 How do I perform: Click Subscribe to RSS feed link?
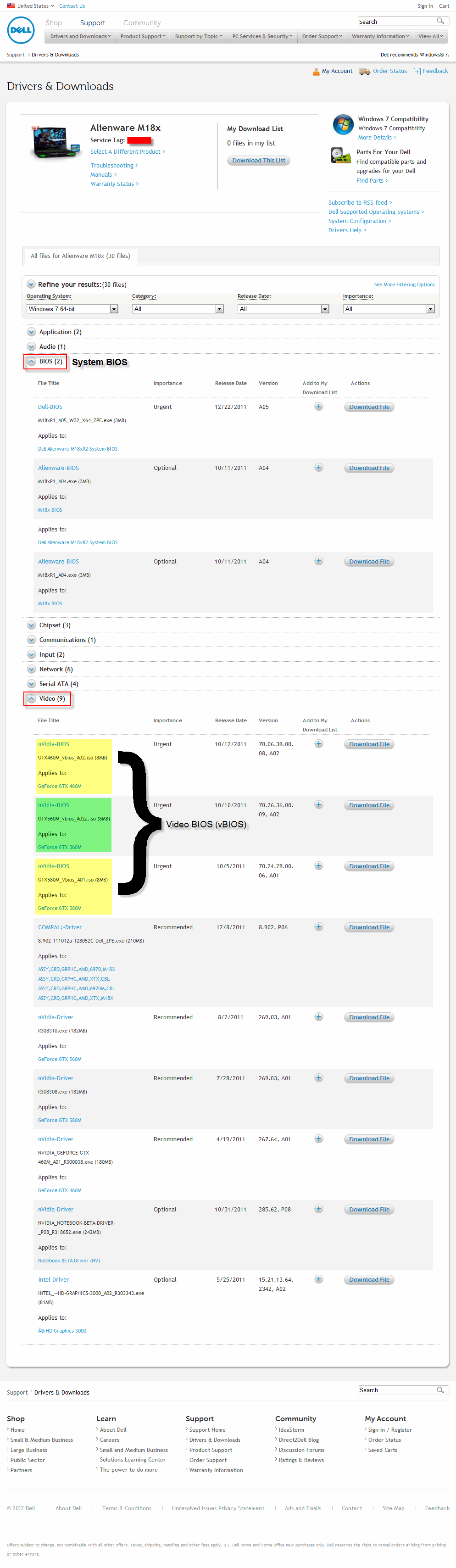pos(360,203)
